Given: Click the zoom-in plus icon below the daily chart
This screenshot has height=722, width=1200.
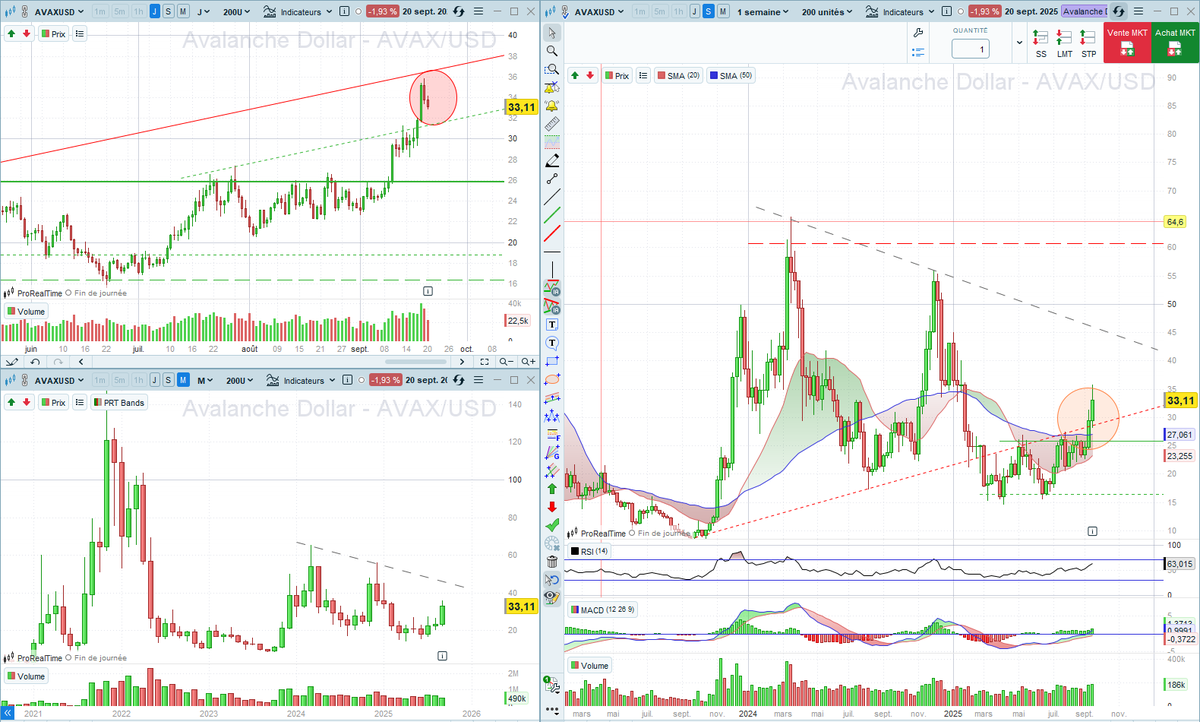Looking at the screenshot, I should [x=527, y=361].
